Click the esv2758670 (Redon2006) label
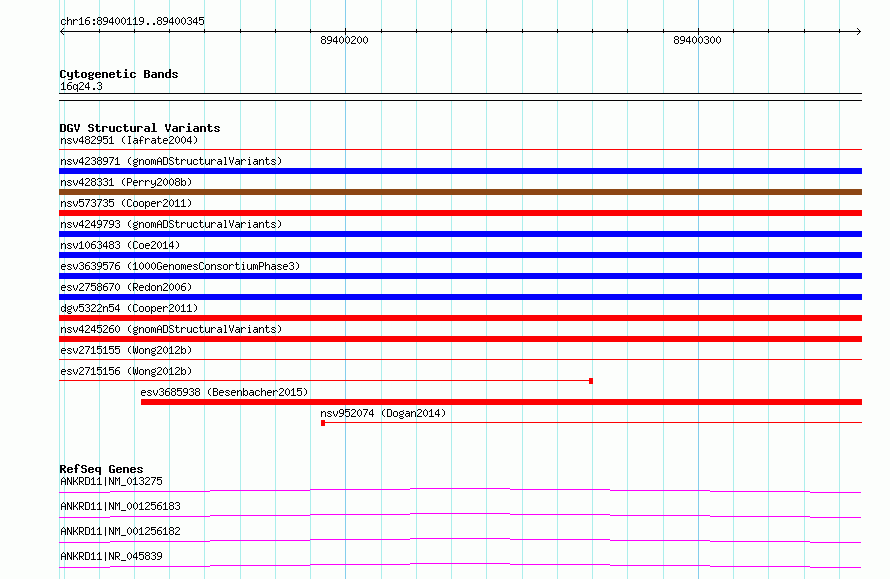Screen dimensions: 890x579 (126, 287)
